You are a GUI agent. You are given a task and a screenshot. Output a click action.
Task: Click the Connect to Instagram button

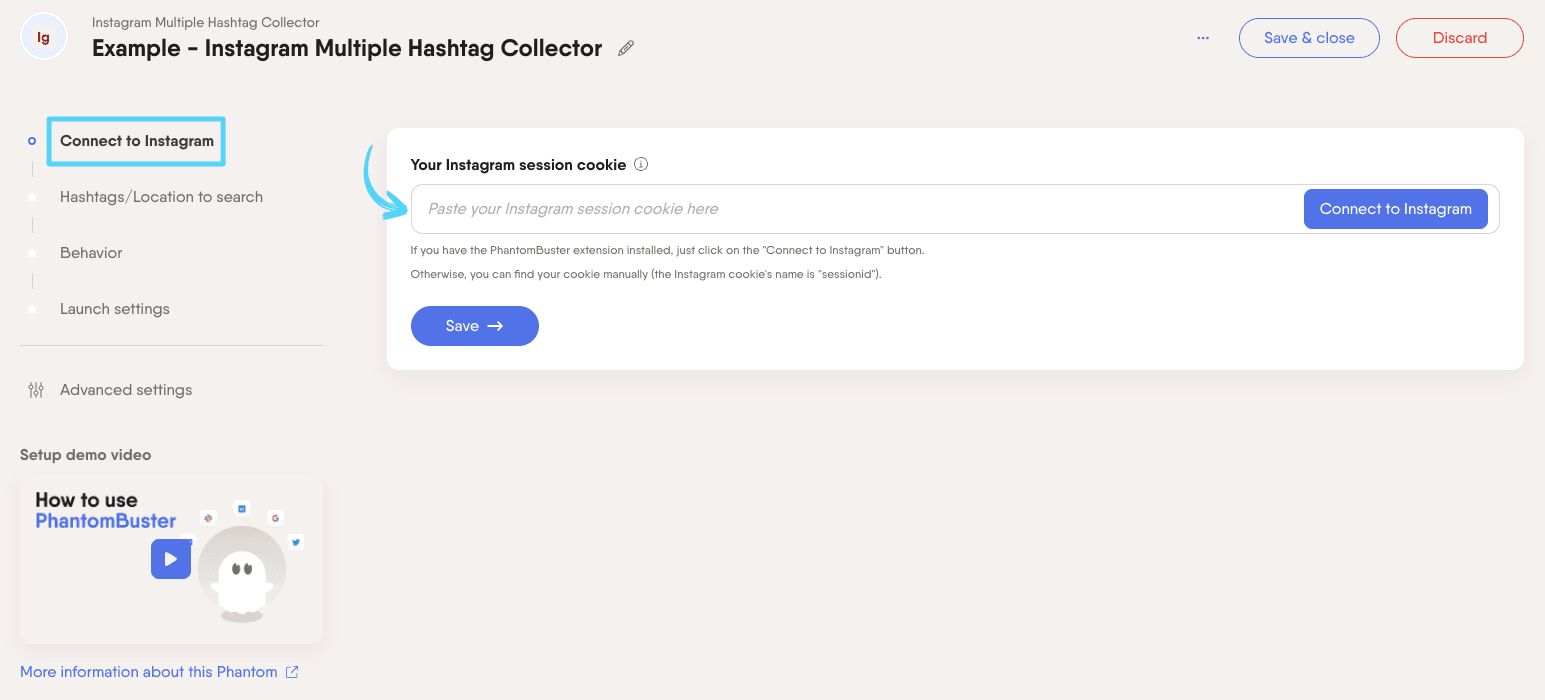[1395, 209]
